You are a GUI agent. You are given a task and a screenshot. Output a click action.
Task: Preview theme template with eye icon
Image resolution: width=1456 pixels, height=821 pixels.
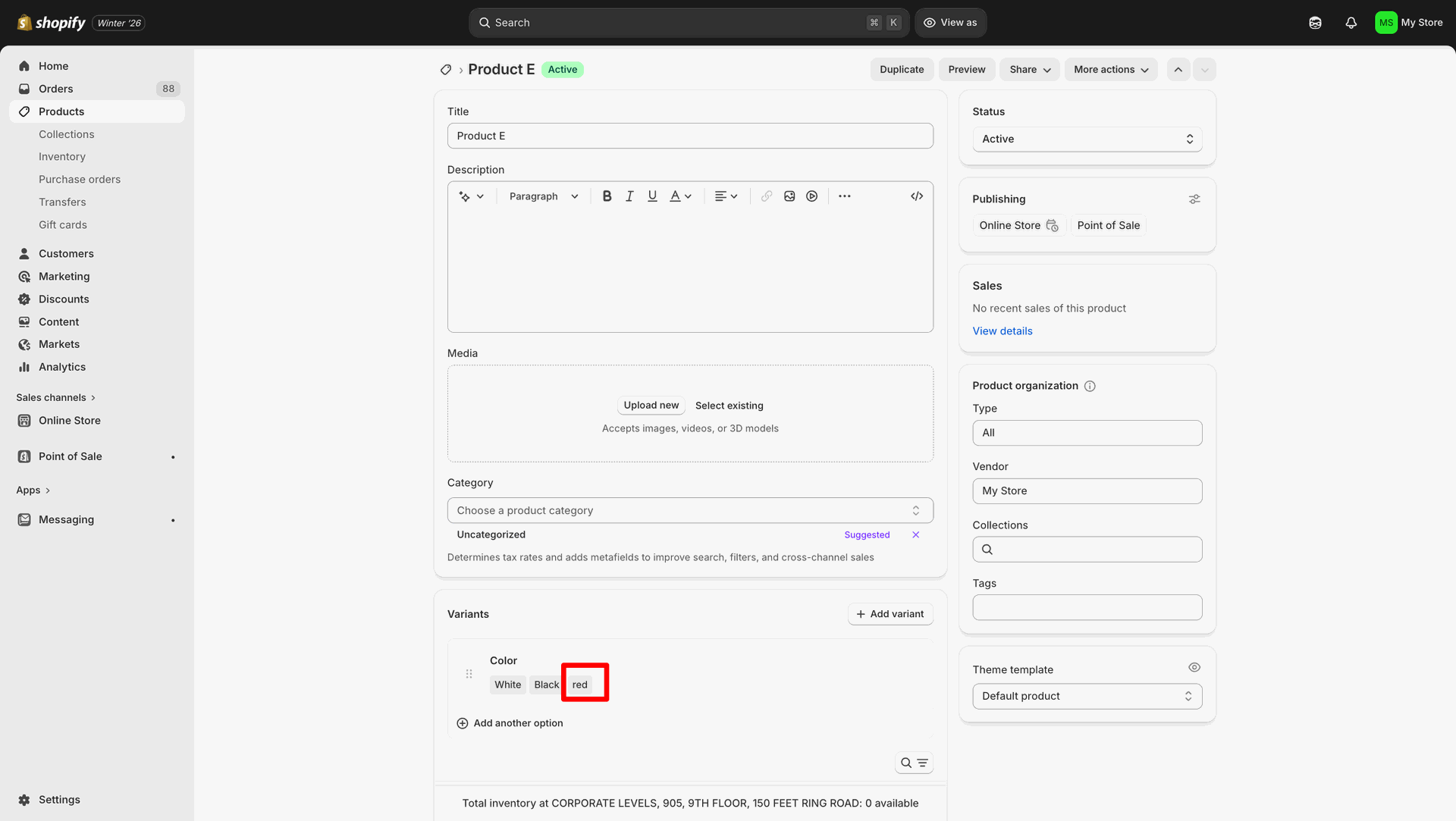(x=1194, y=668)
